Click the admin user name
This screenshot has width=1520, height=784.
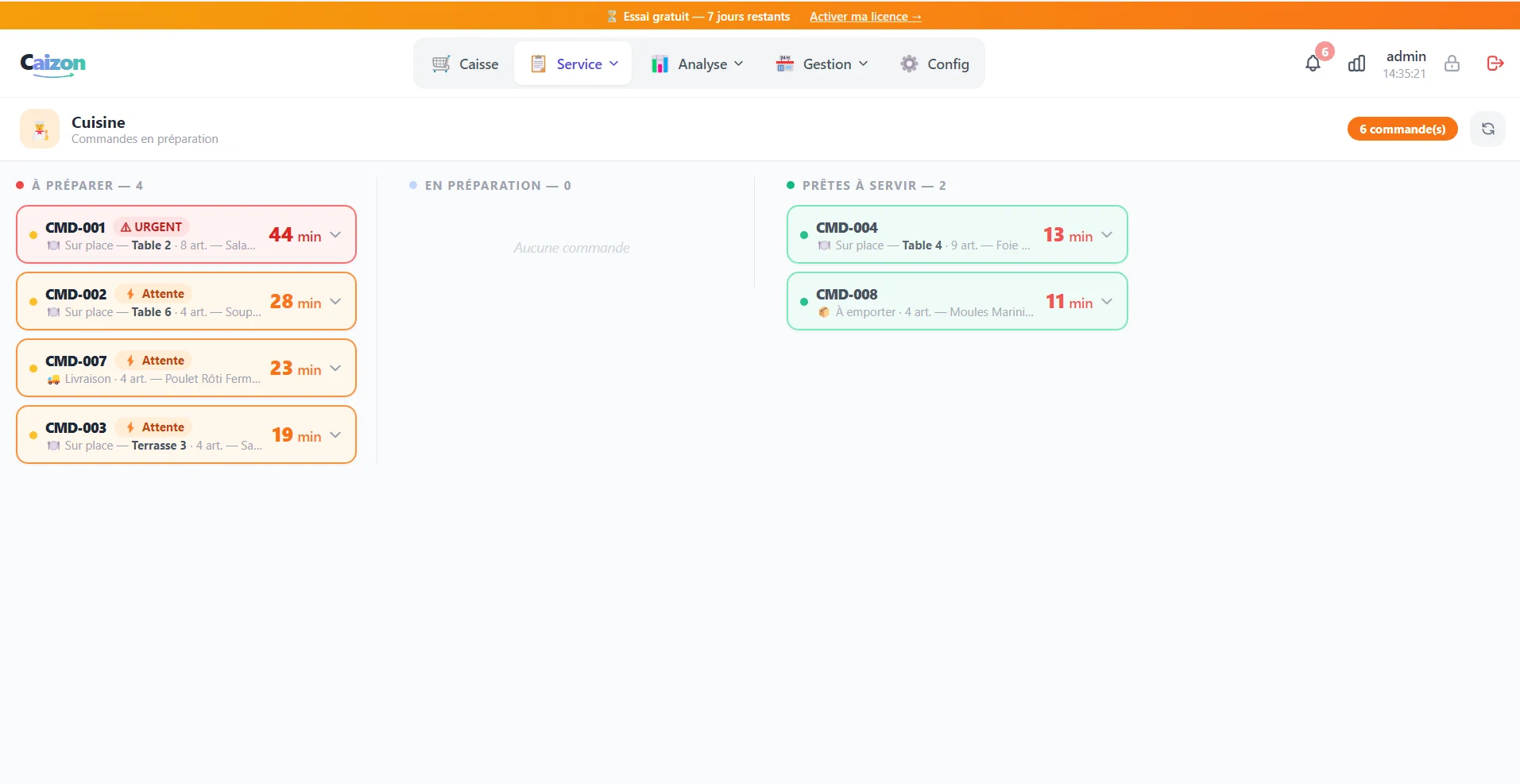click(x=1406, y=56)
